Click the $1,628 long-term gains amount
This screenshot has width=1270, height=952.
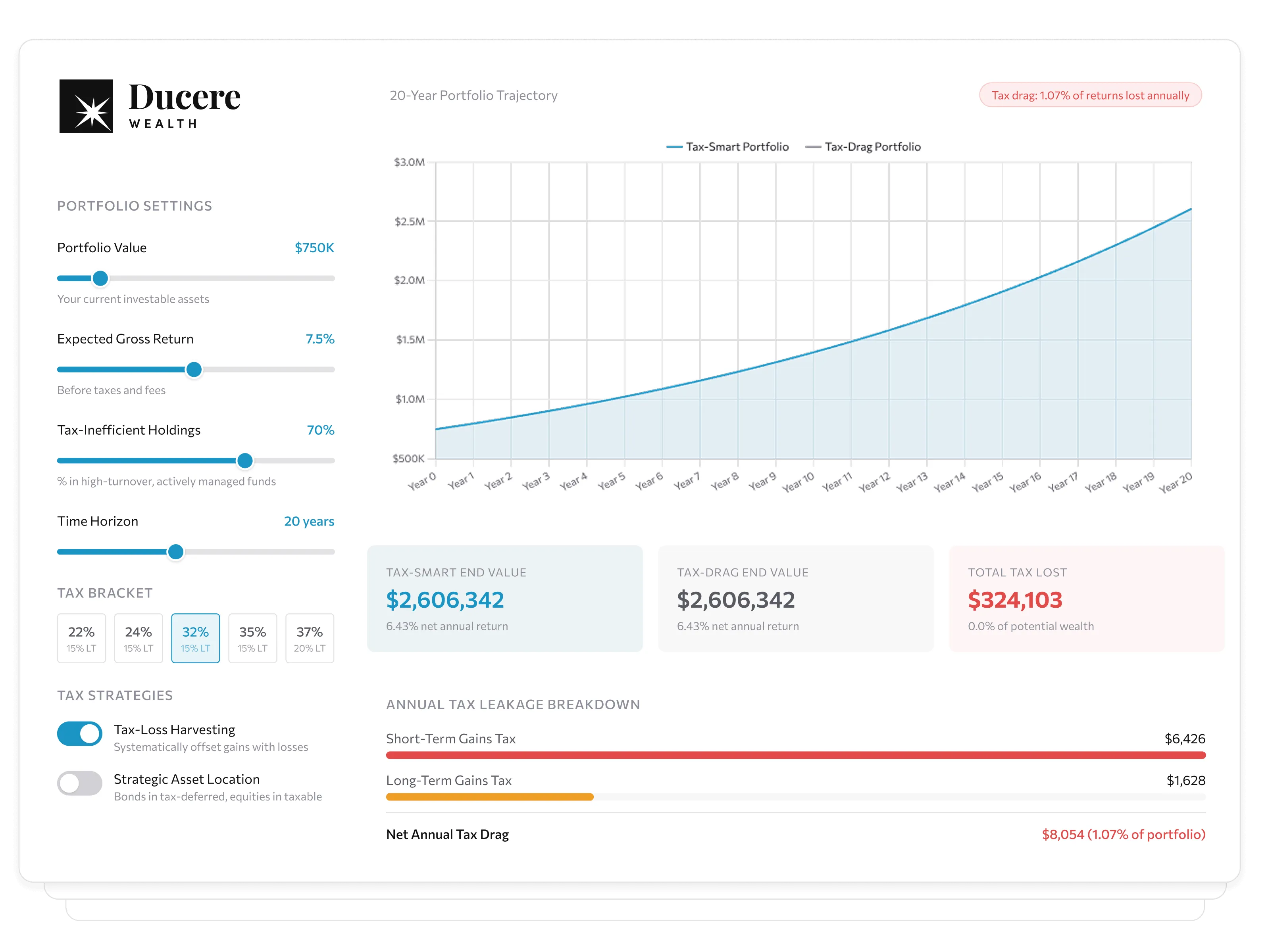1186,781
